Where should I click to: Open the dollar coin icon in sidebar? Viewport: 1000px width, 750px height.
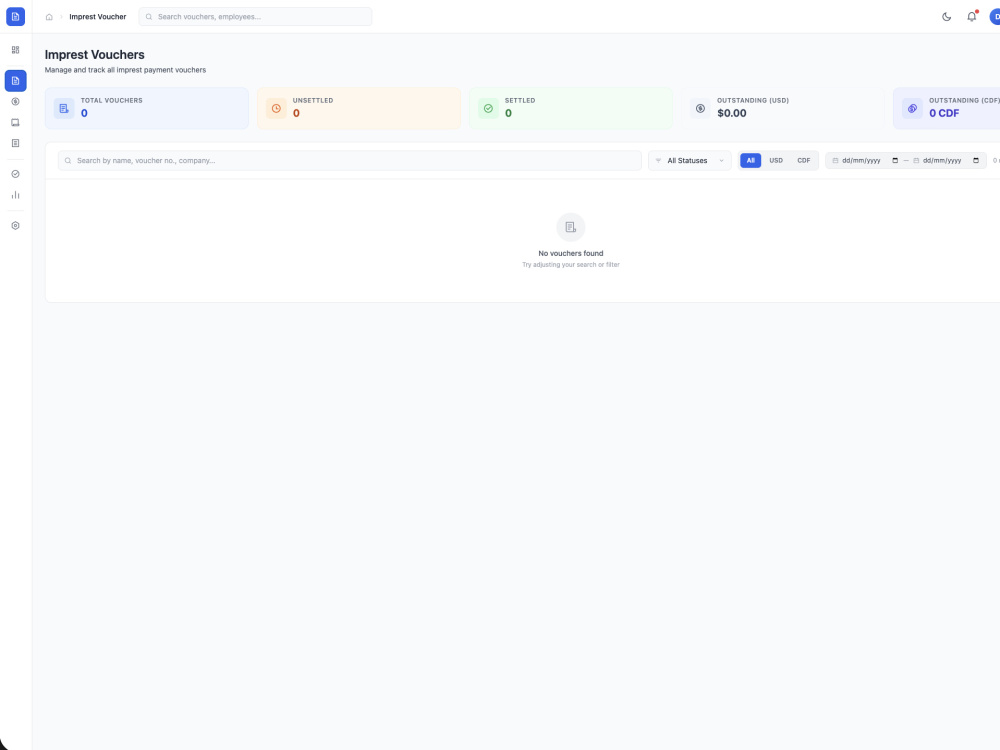point(15,101)
